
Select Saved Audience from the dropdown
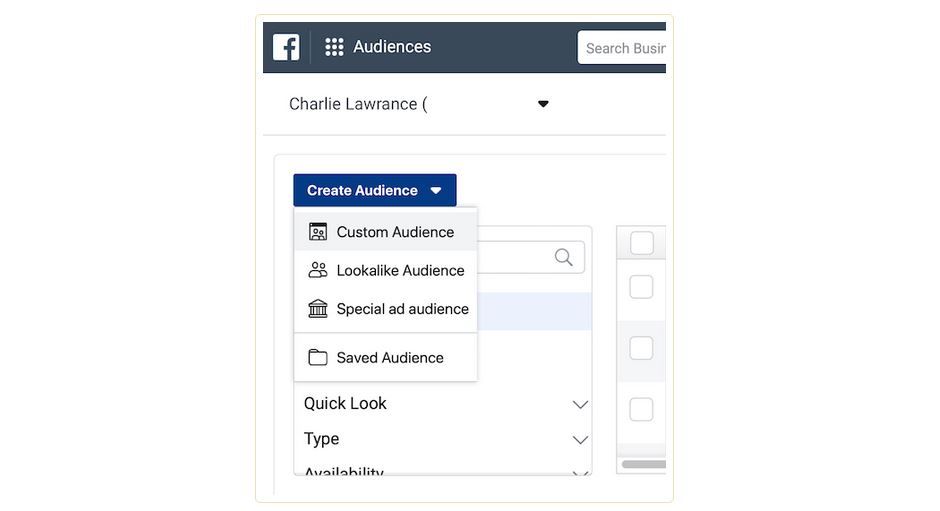[390, 357]
